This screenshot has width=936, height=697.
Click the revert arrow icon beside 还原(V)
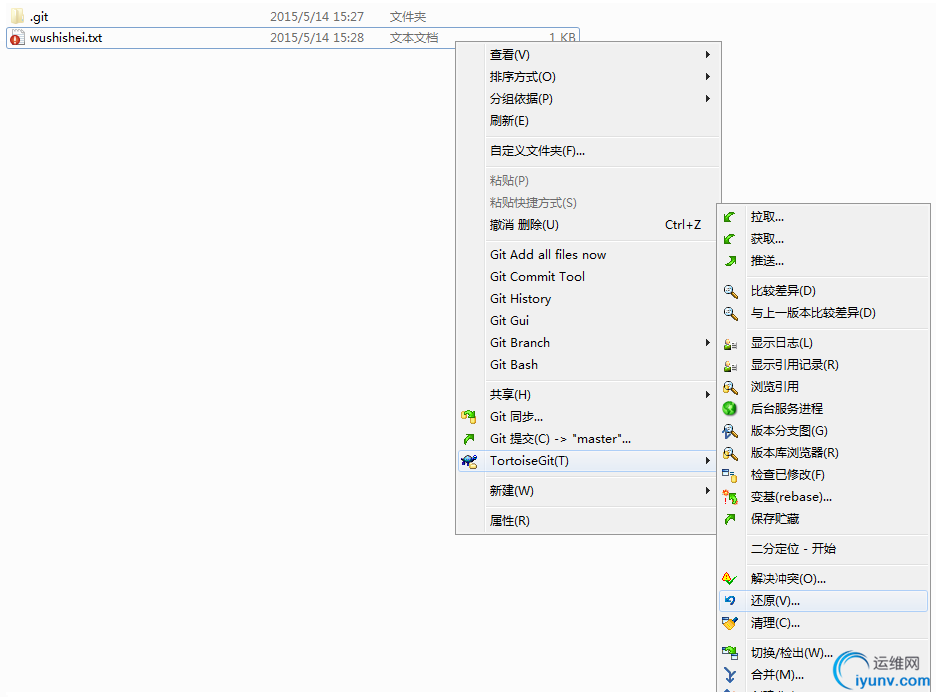tap(729, 601)
